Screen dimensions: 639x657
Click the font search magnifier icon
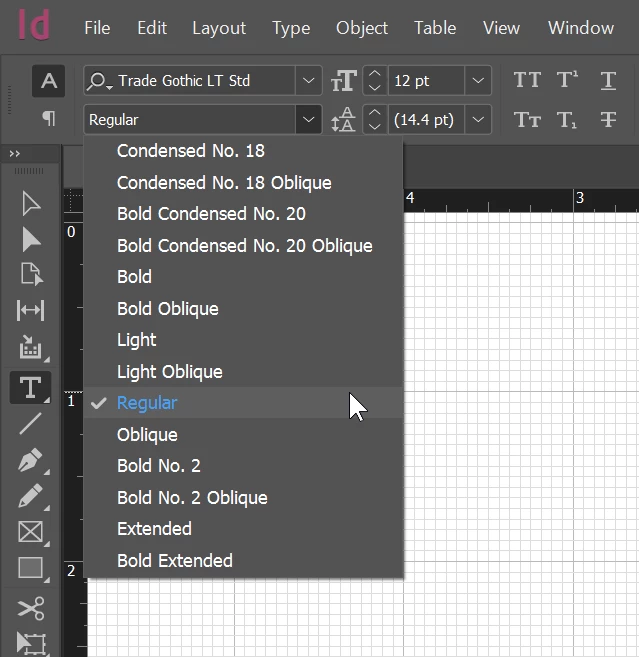coord(99,81)
